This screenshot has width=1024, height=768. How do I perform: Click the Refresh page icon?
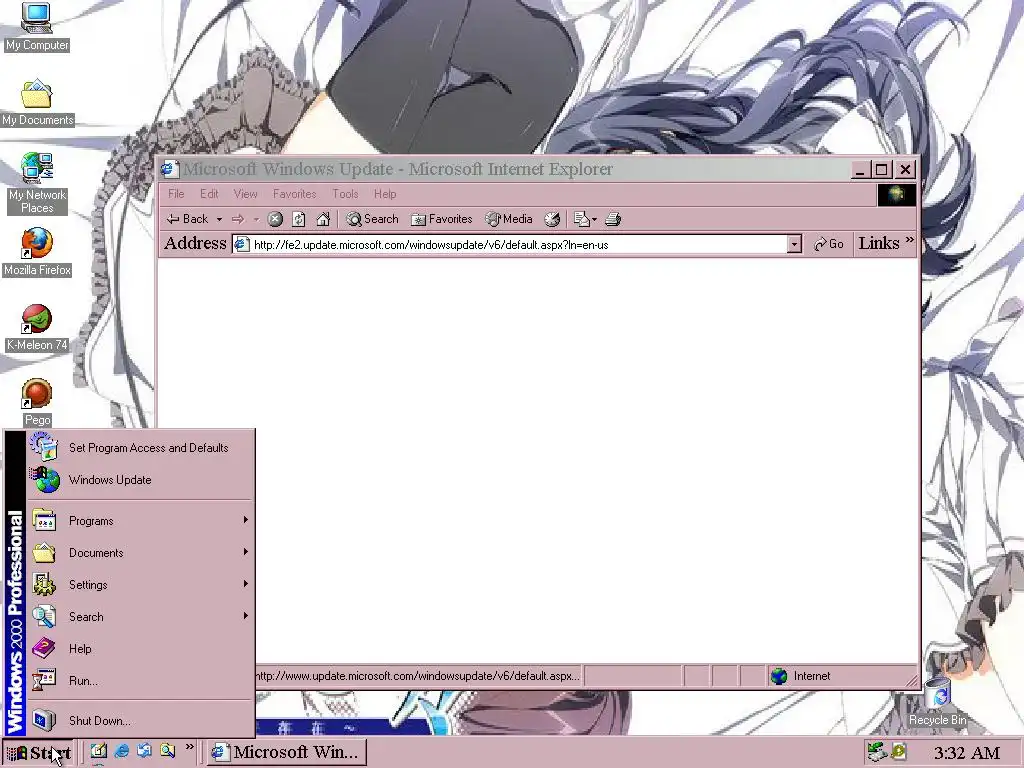(298, 219)
